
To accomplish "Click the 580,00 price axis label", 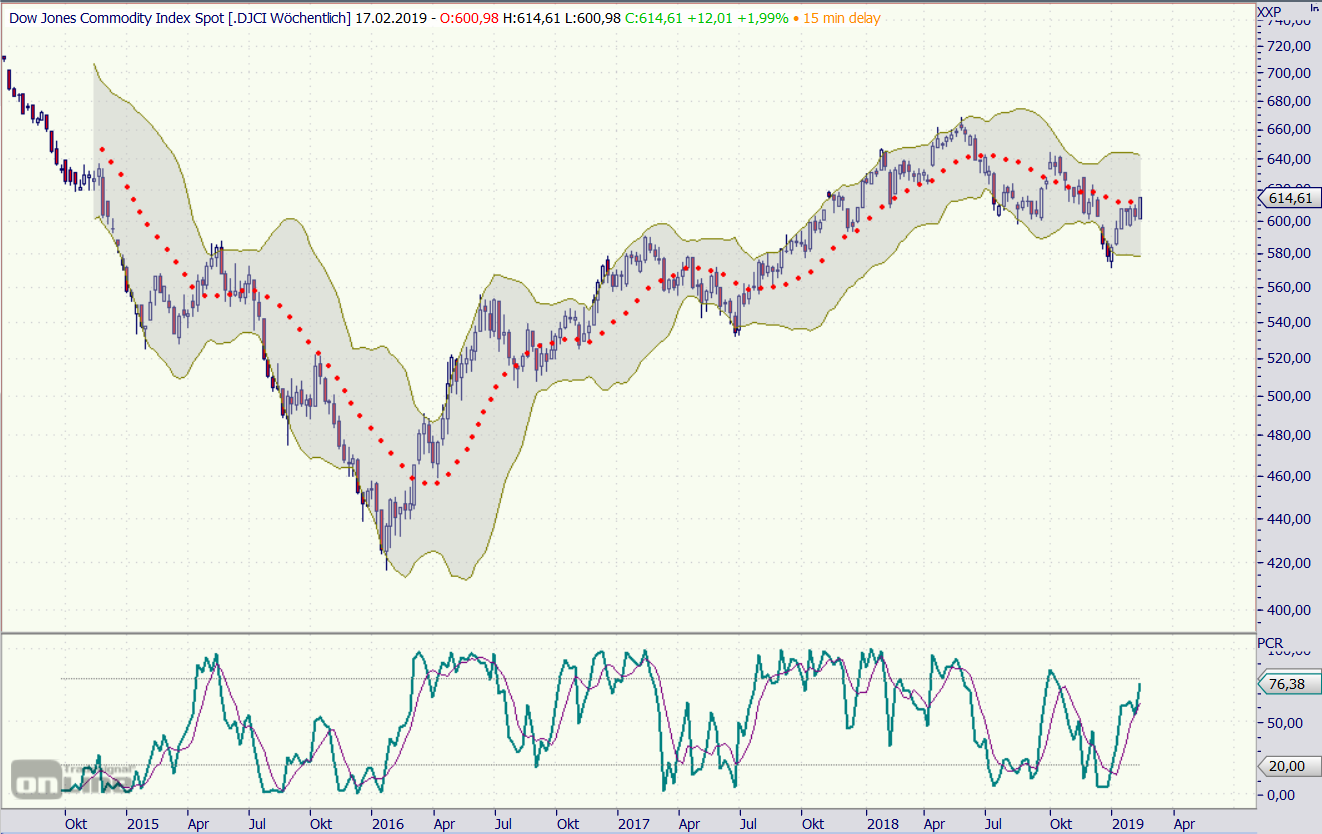I will (x=1288, y=253).
